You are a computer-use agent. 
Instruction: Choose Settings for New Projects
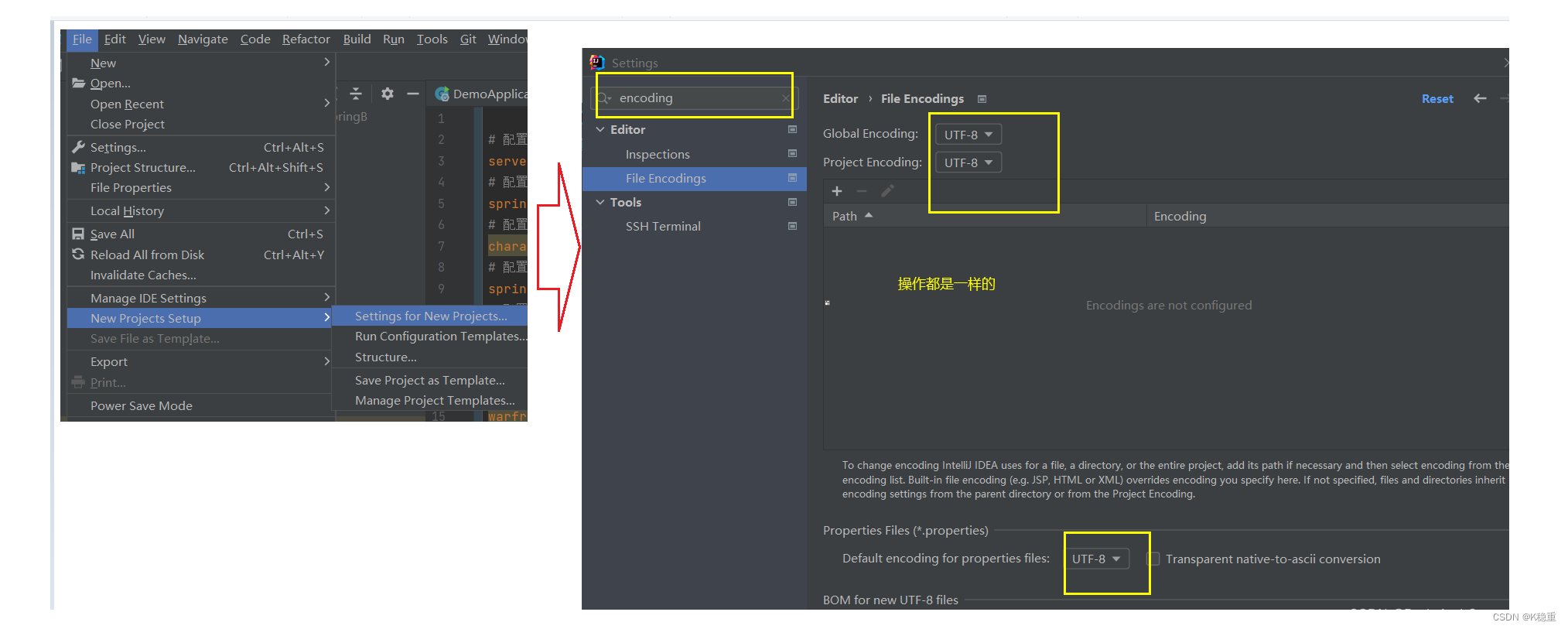click(x=430, y=316)
